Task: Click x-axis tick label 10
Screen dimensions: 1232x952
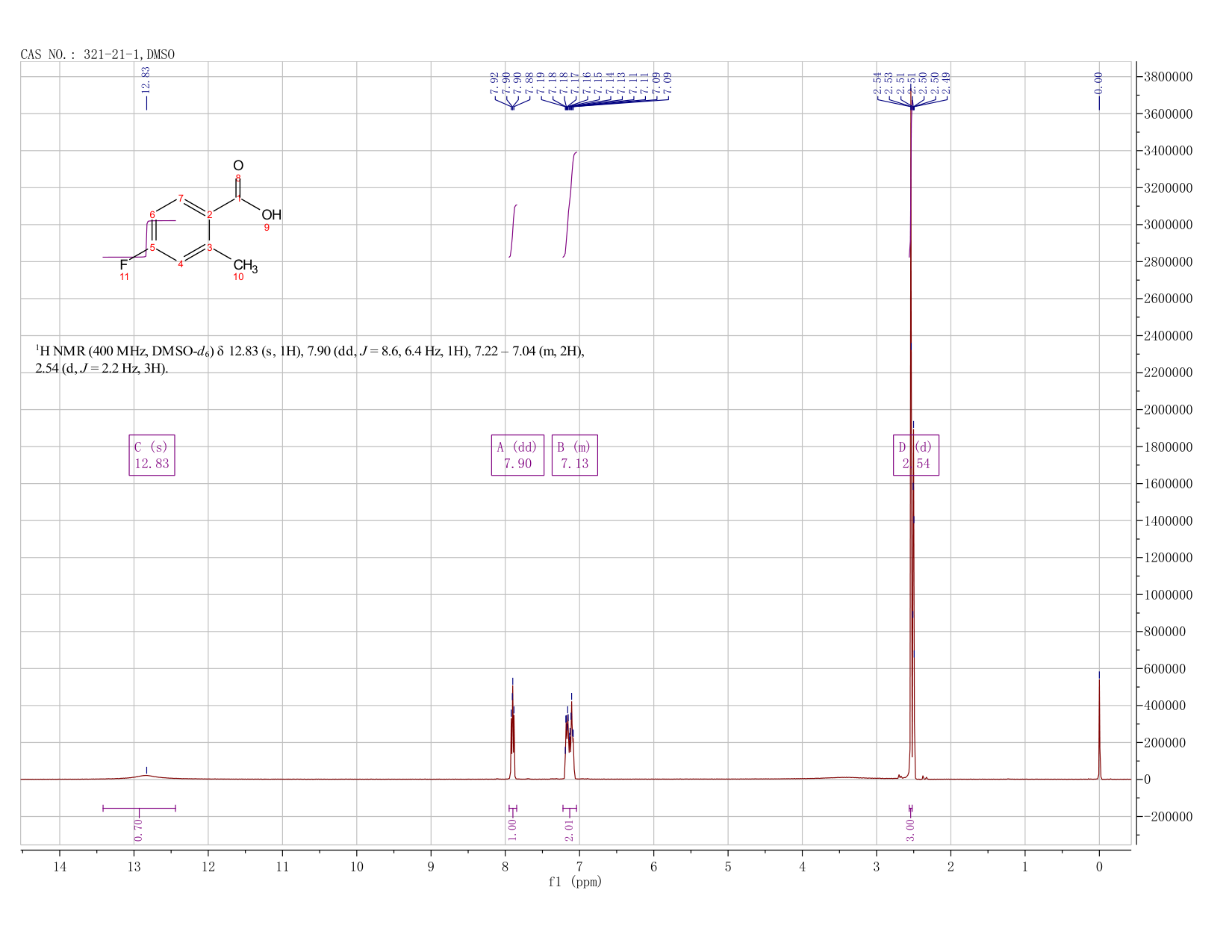Action: tap(357, 867)
